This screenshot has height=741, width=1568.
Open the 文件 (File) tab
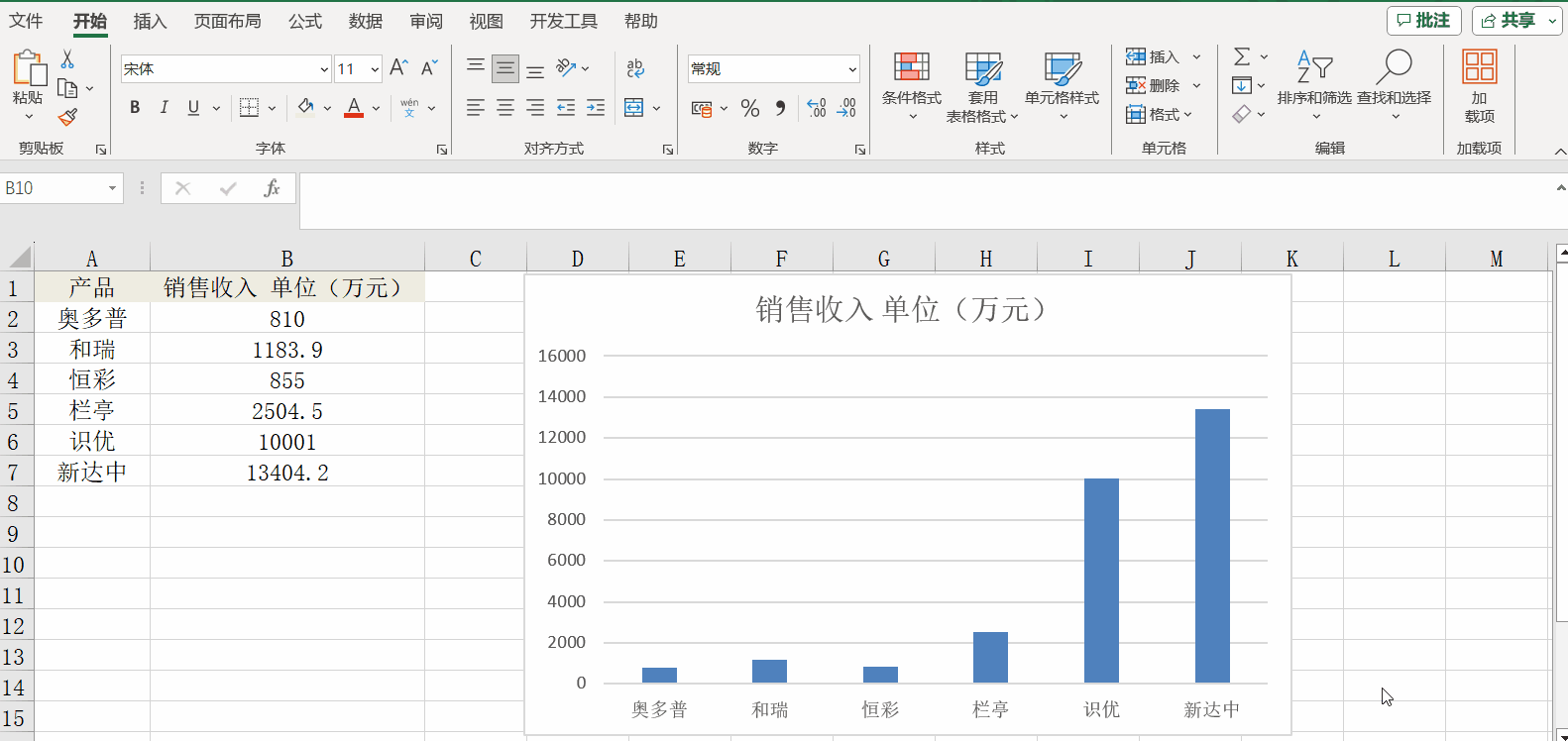[26, 21]
